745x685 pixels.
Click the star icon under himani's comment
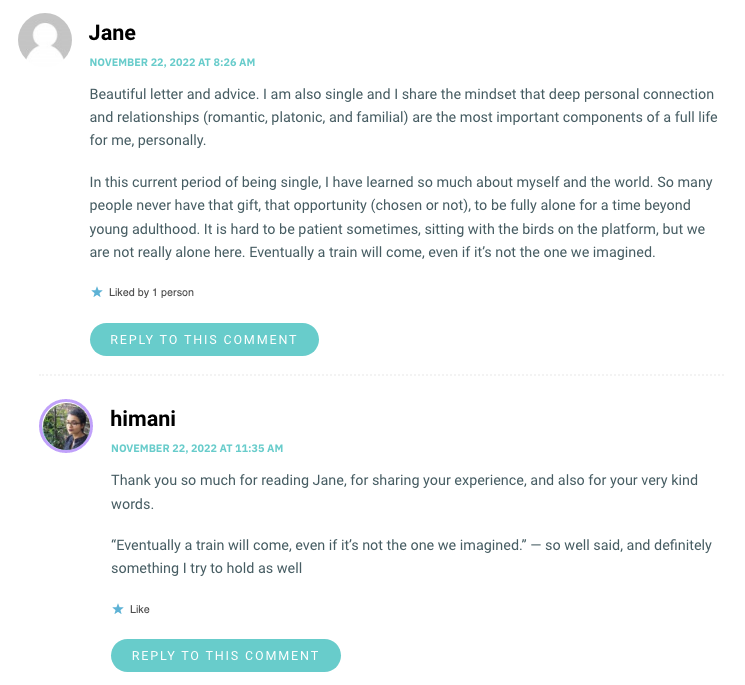[x=118, y=608]
